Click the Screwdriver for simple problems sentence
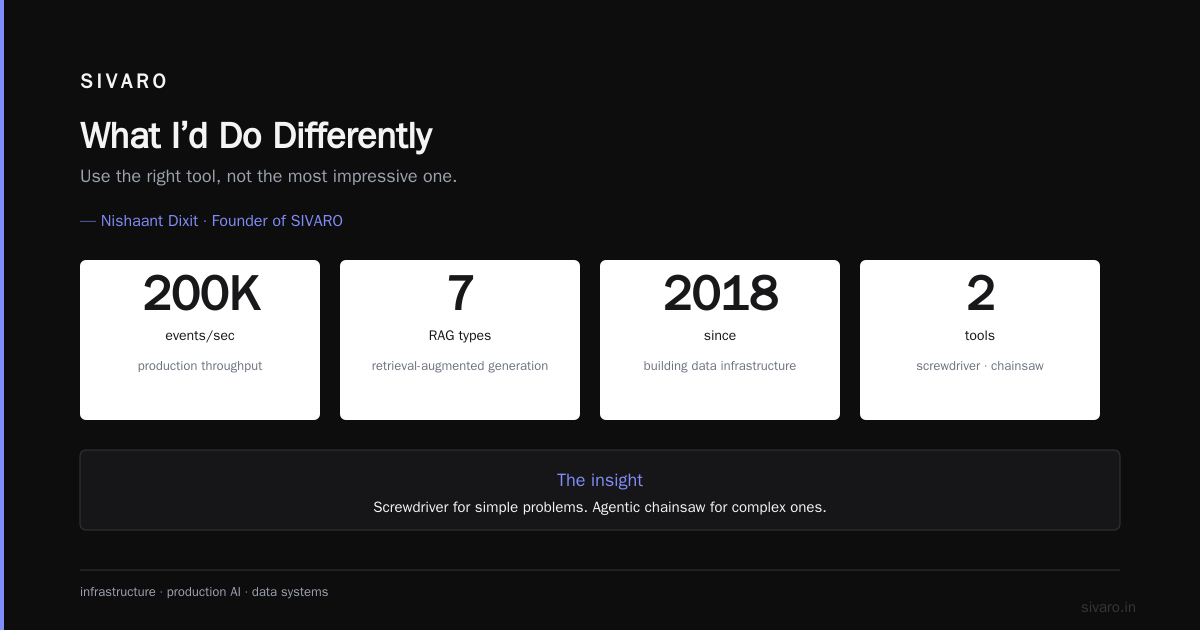 coord(600,507)
